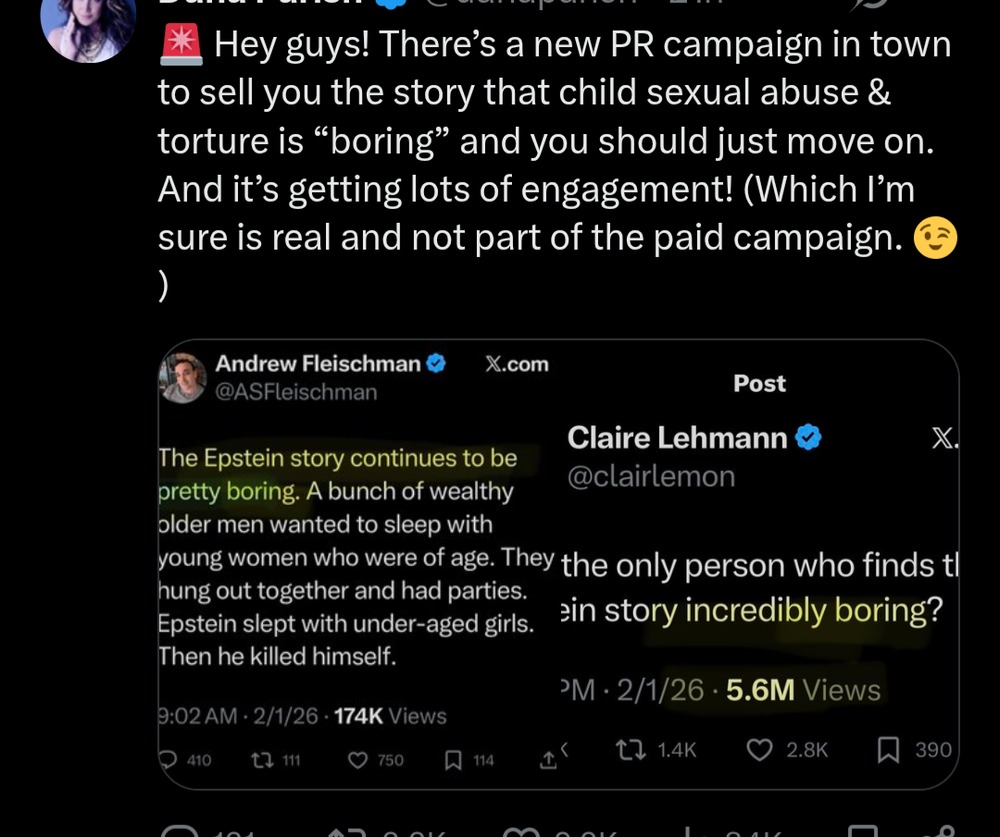
Task: Click Andrew Fleischman's avatar photo
Action: coord(183,378)
